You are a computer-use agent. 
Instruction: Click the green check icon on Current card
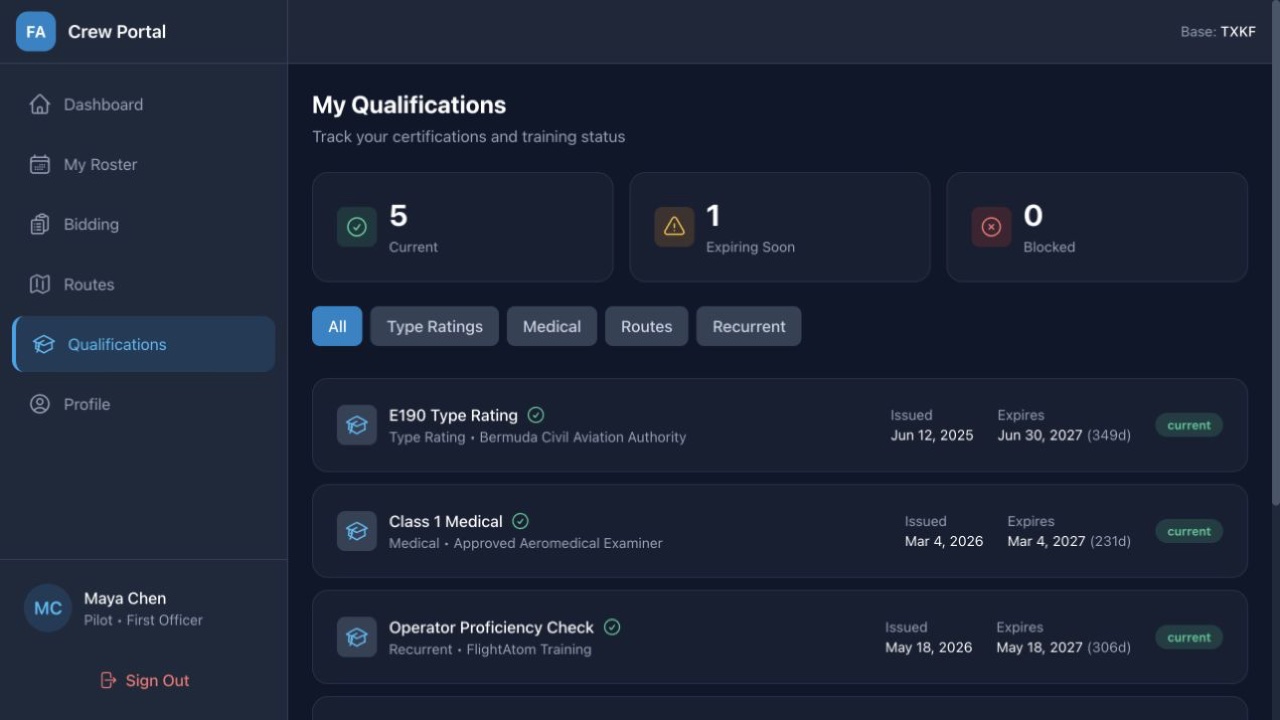point(357,227)
